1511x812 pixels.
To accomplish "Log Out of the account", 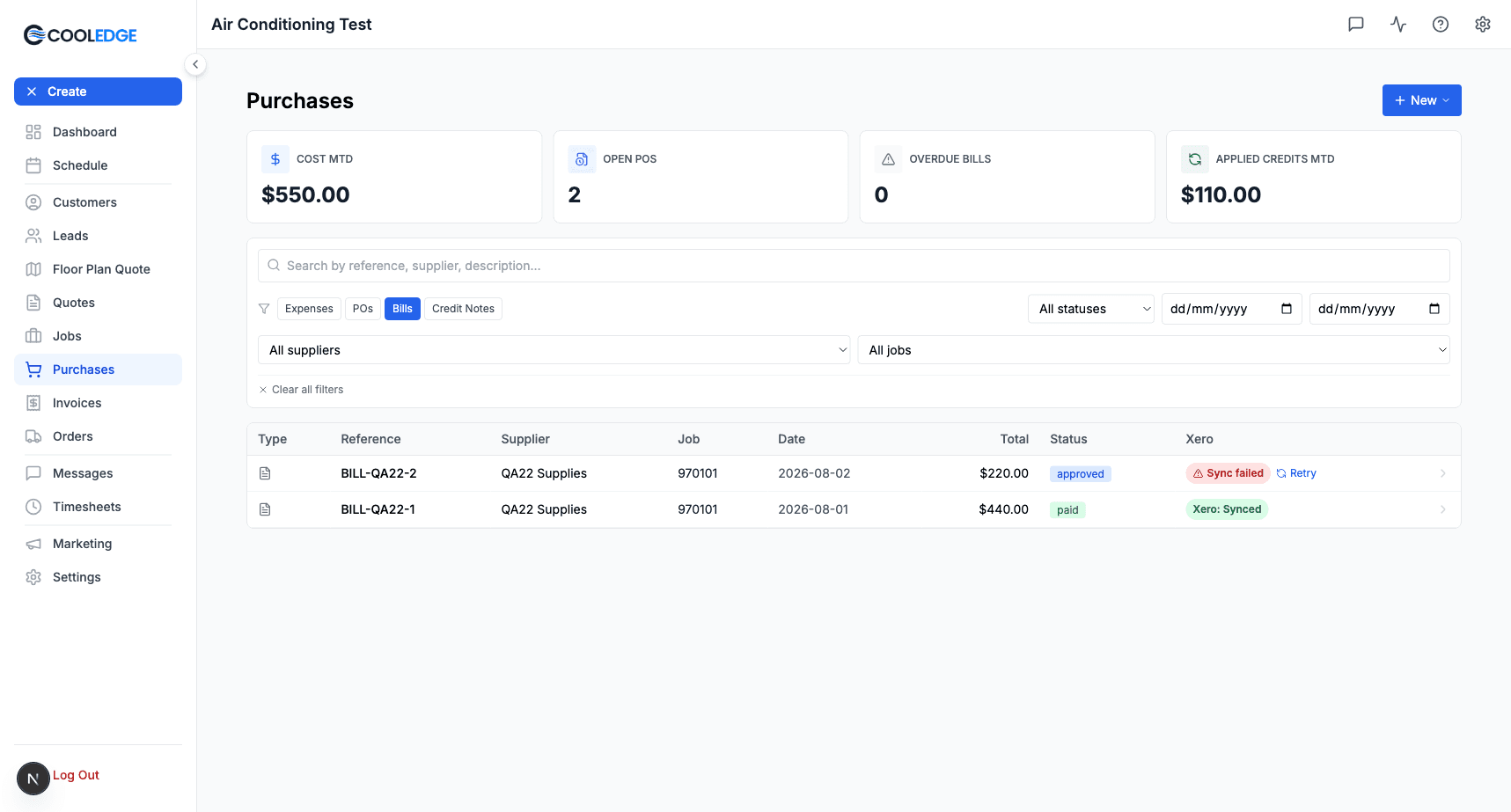I will pyautogui.click(x=76, y=775).
